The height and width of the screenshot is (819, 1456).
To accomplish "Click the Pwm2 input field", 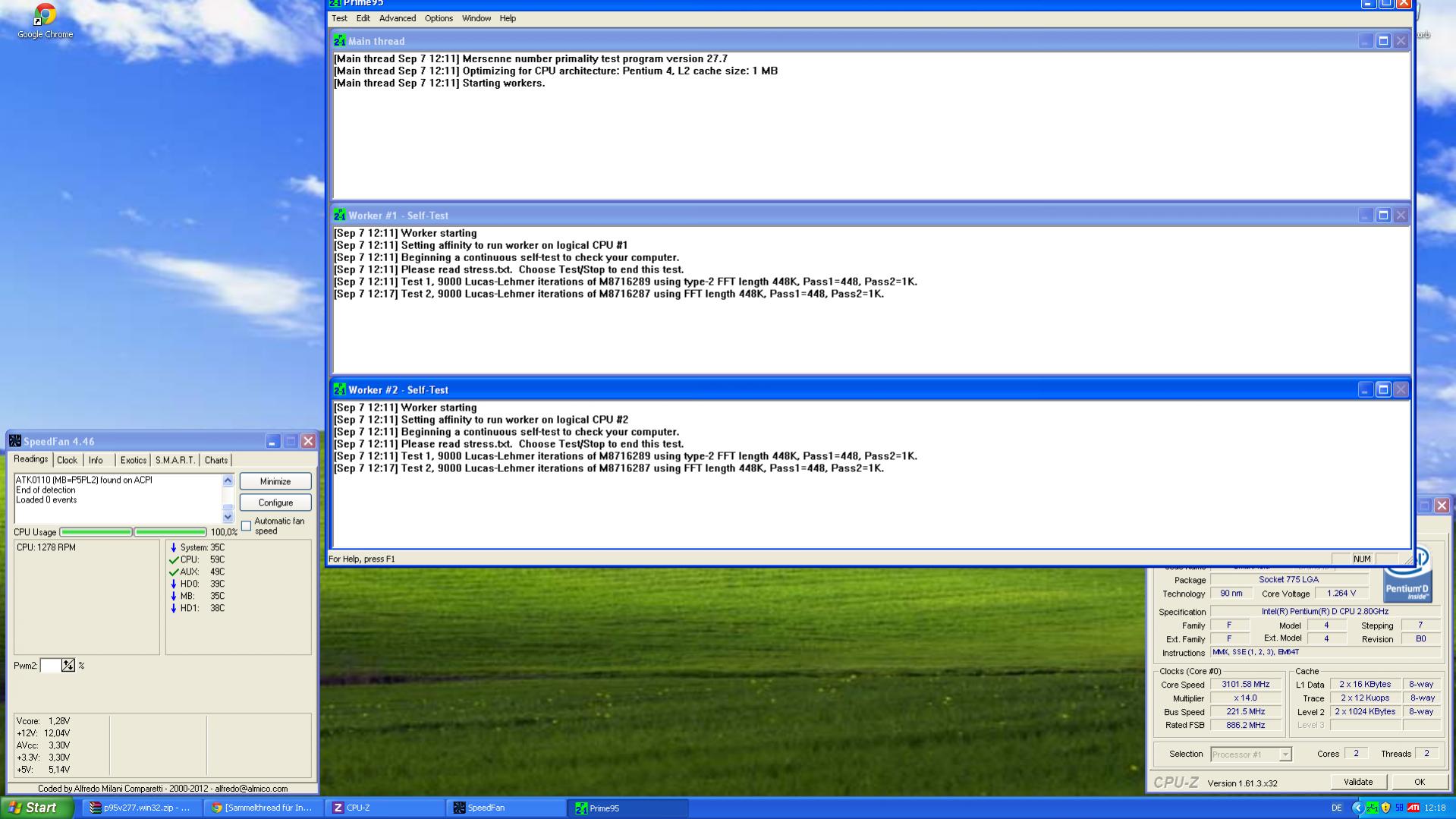I will point(50,666).
